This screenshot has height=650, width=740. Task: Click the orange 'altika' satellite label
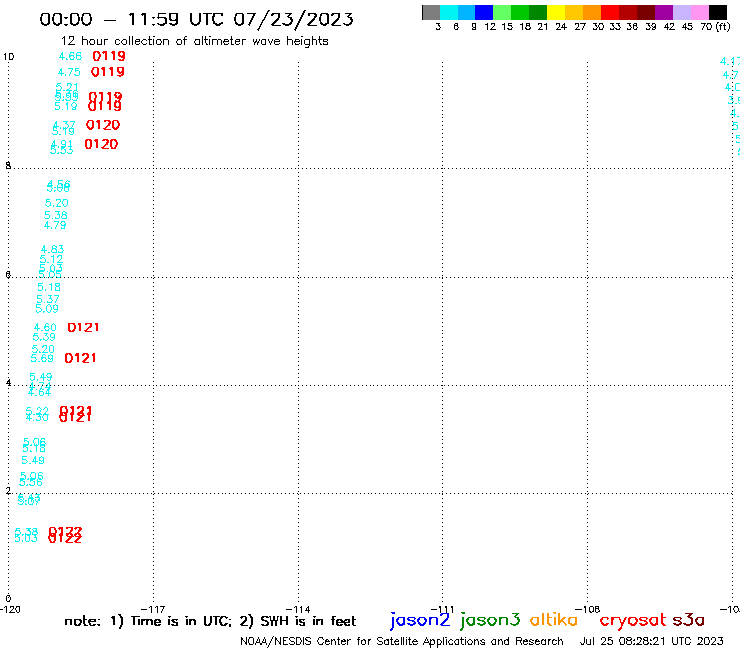click(554, 619)
